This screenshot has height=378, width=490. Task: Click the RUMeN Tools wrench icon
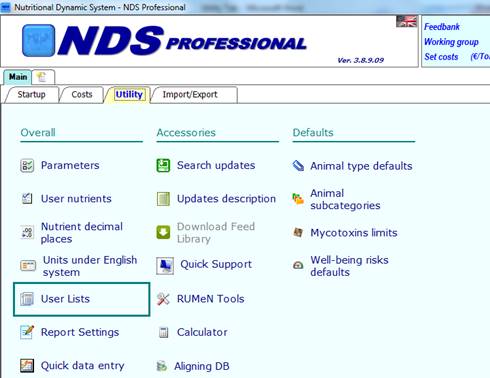pyautogui.click(x=163, y=299)
